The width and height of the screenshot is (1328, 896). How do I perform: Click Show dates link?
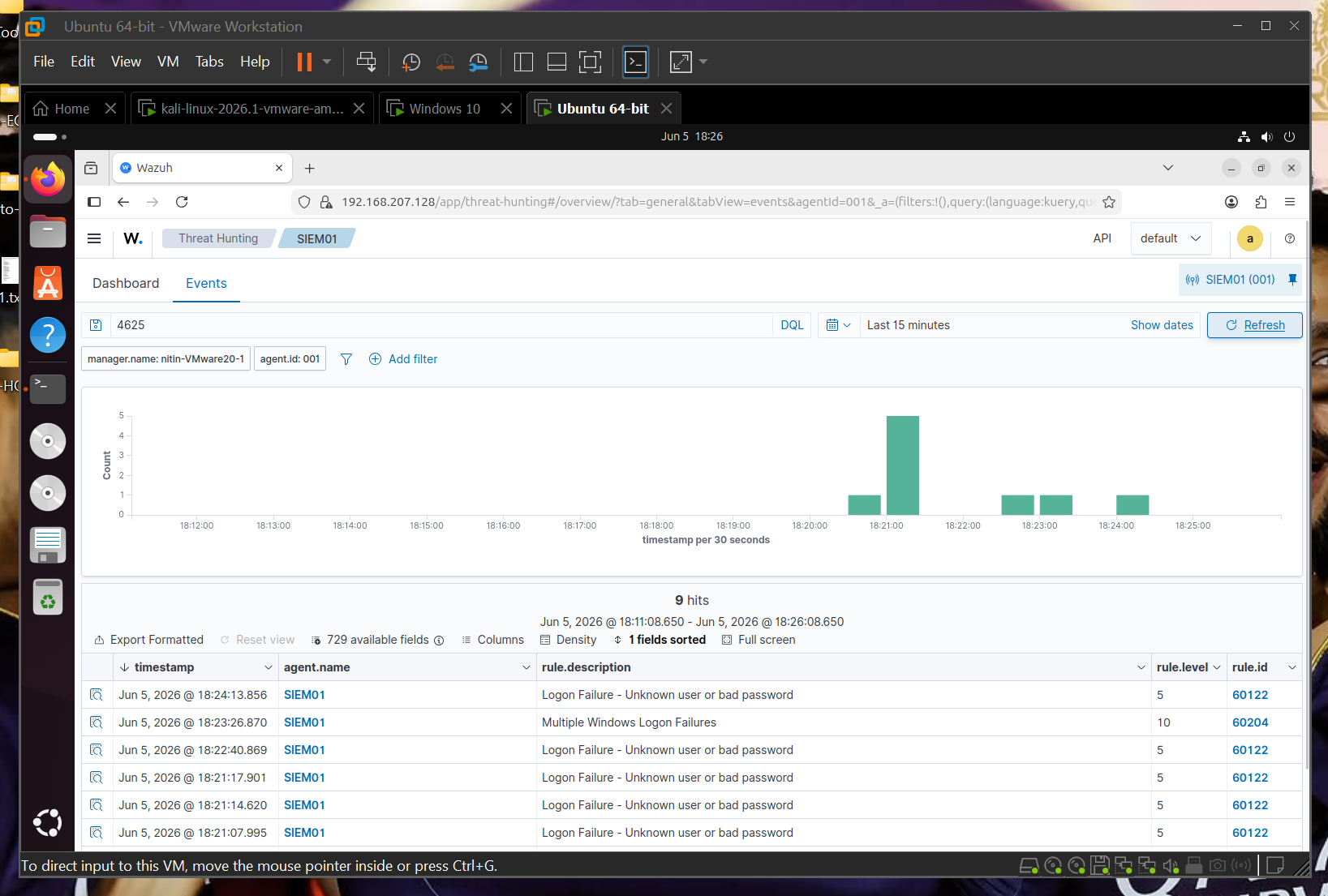click(x=1162, y=325)
